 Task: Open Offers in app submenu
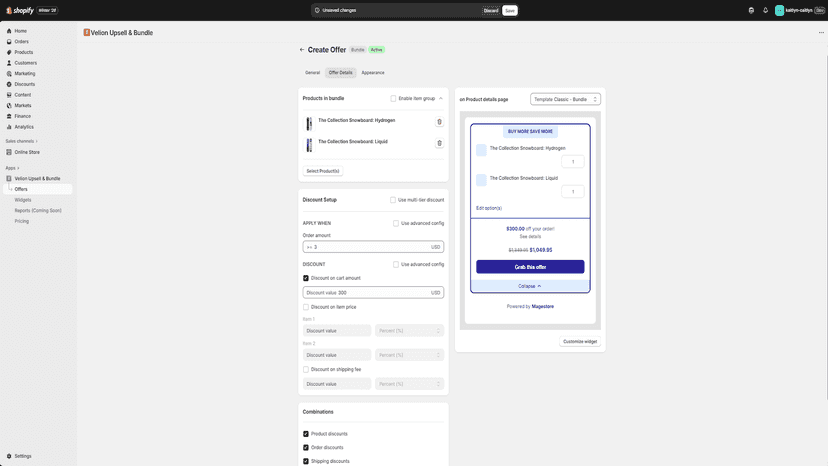[38, 189]
